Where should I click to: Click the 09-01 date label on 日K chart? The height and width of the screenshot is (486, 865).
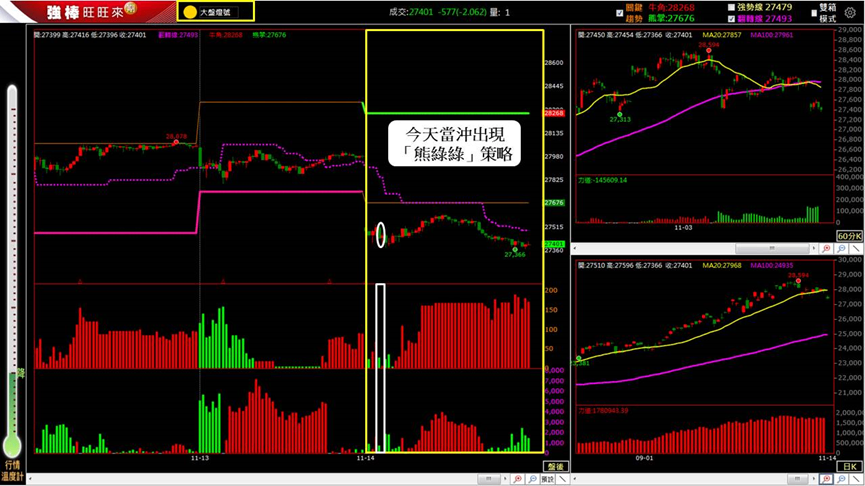644,458
